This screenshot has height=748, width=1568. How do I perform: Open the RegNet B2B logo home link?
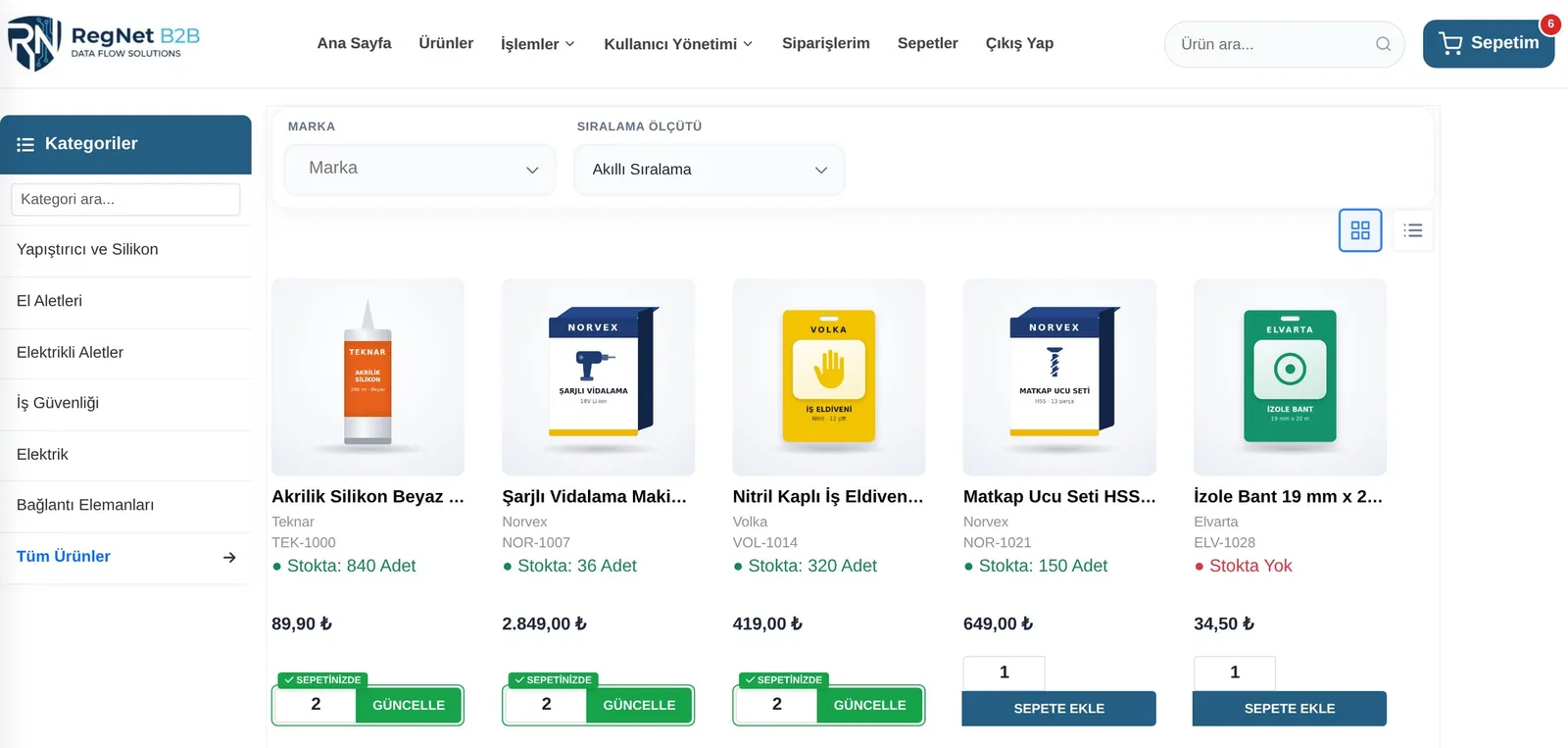[104, 43]
